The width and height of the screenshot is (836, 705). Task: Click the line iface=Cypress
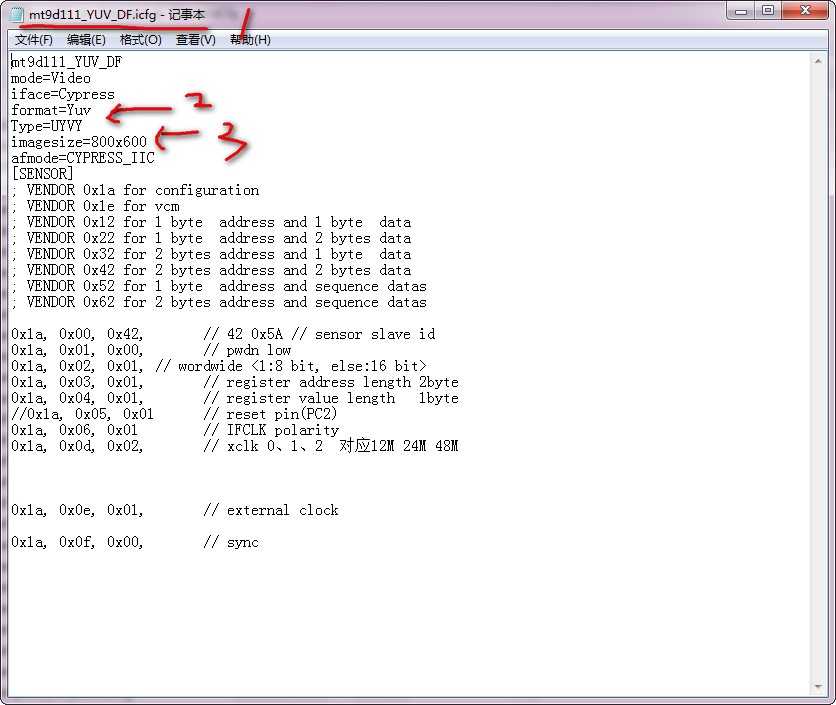63,94
